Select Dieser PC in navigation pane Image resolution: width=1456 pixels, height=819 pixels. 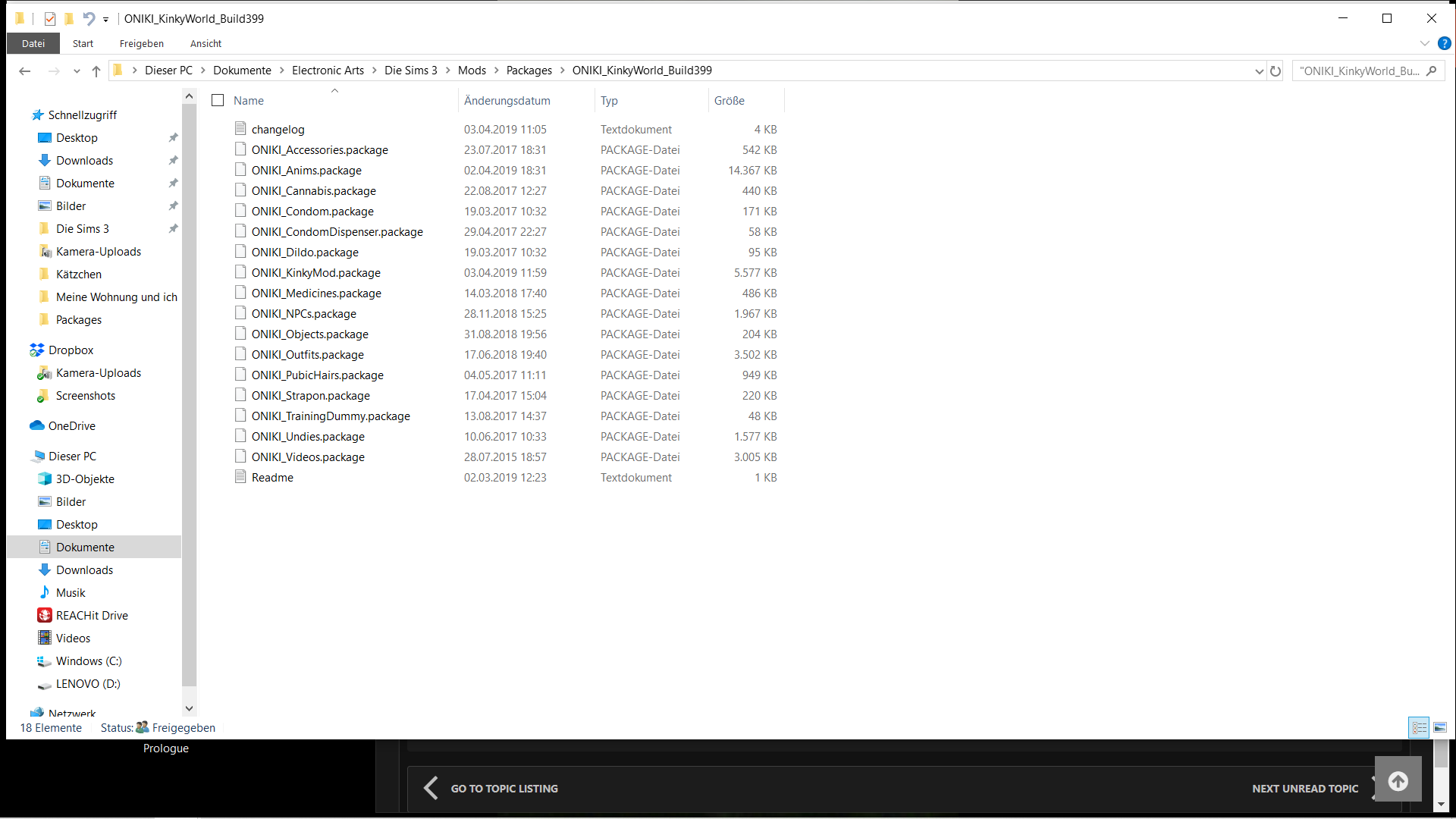click(x=72, y=456)
